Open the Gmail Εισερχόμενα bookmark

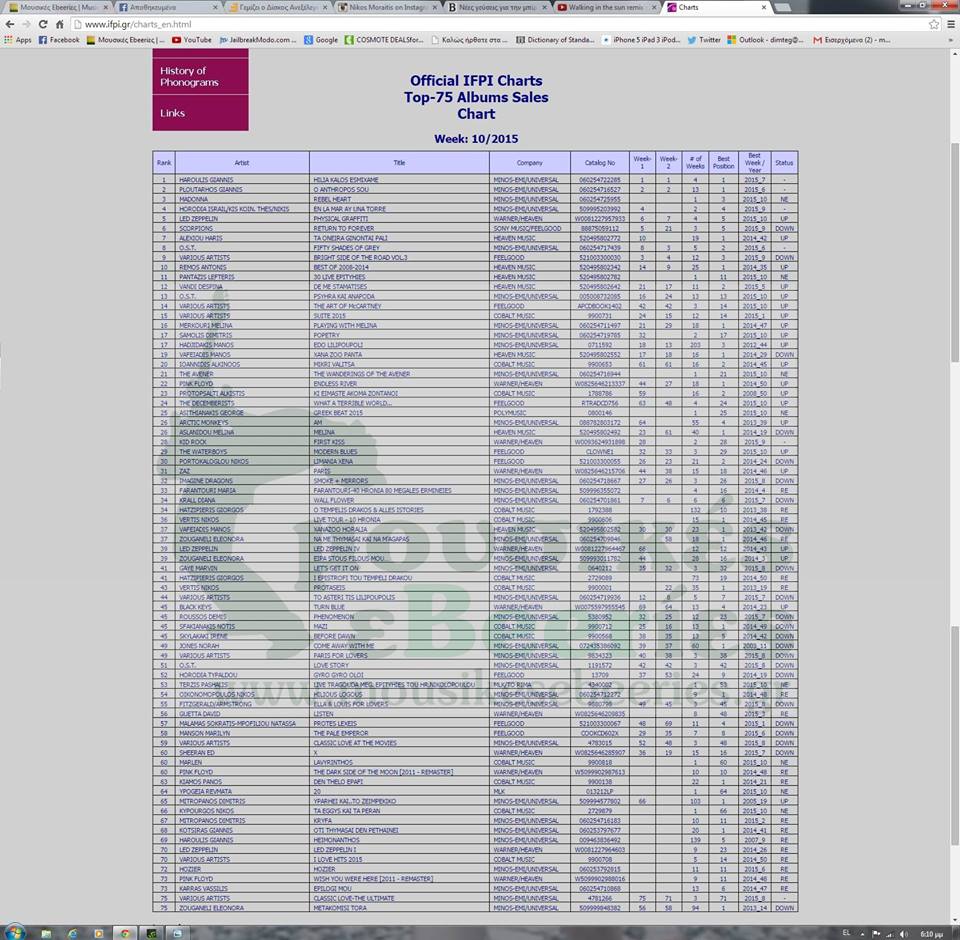pyautogui.click(x=852, y=40)
